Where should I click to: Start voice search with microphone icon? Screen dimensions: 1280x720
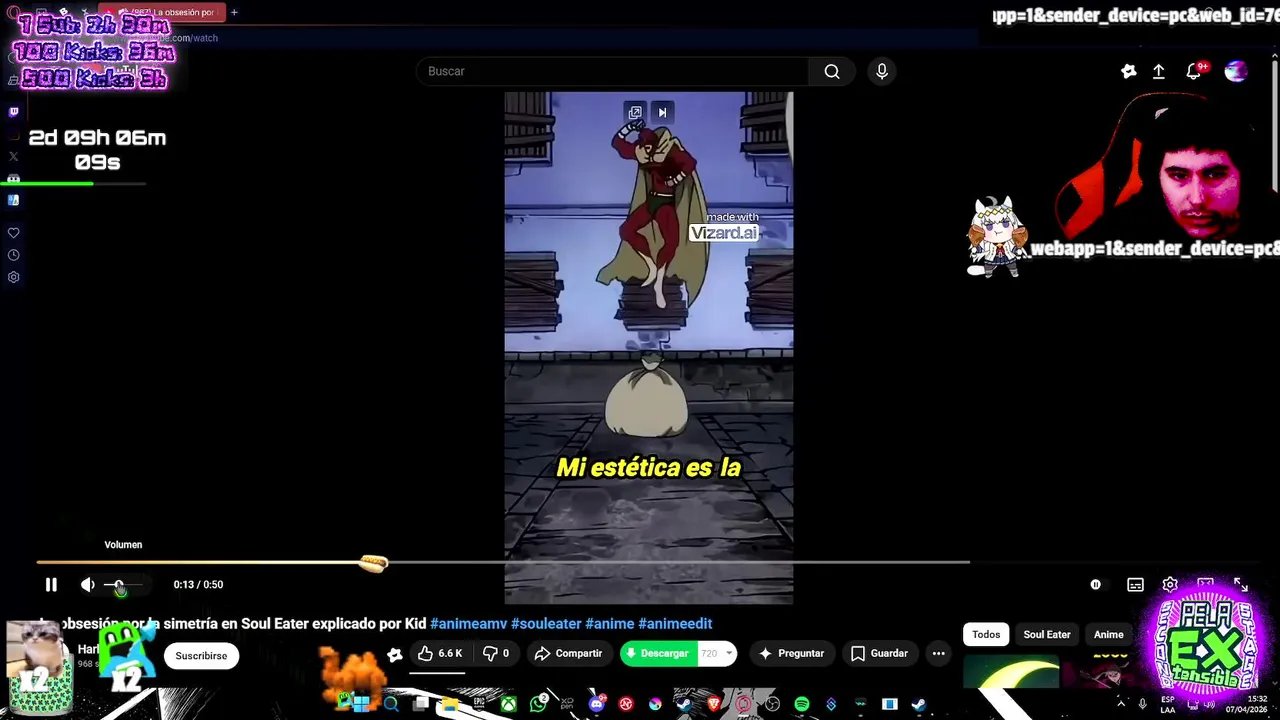pos(882,71)
